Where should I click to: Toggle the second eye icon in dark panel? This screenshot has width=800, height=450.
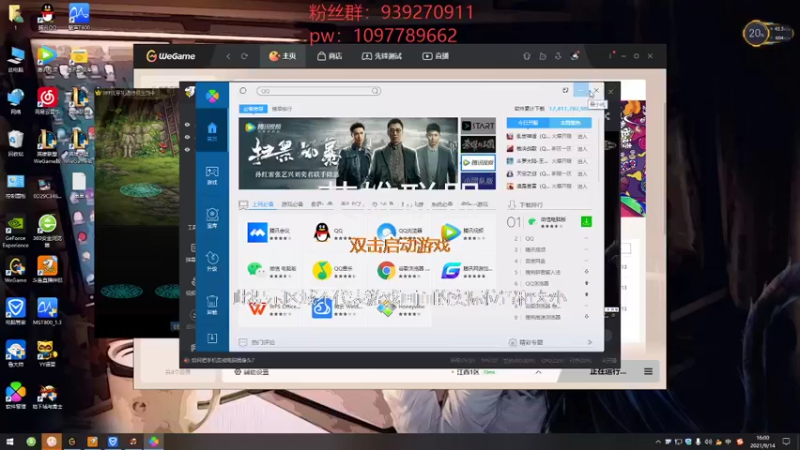[187, 137]
